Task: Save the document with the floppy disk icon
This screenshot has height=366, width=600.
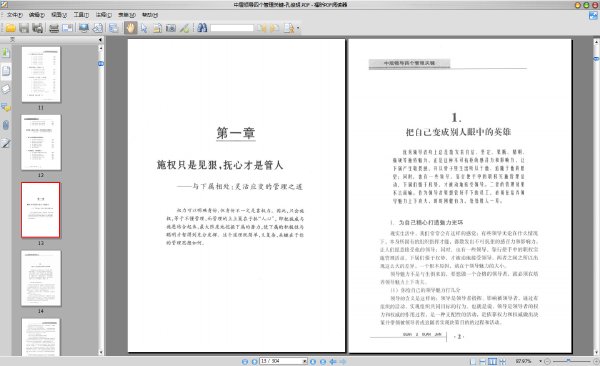Action: (x=24, y=28)
